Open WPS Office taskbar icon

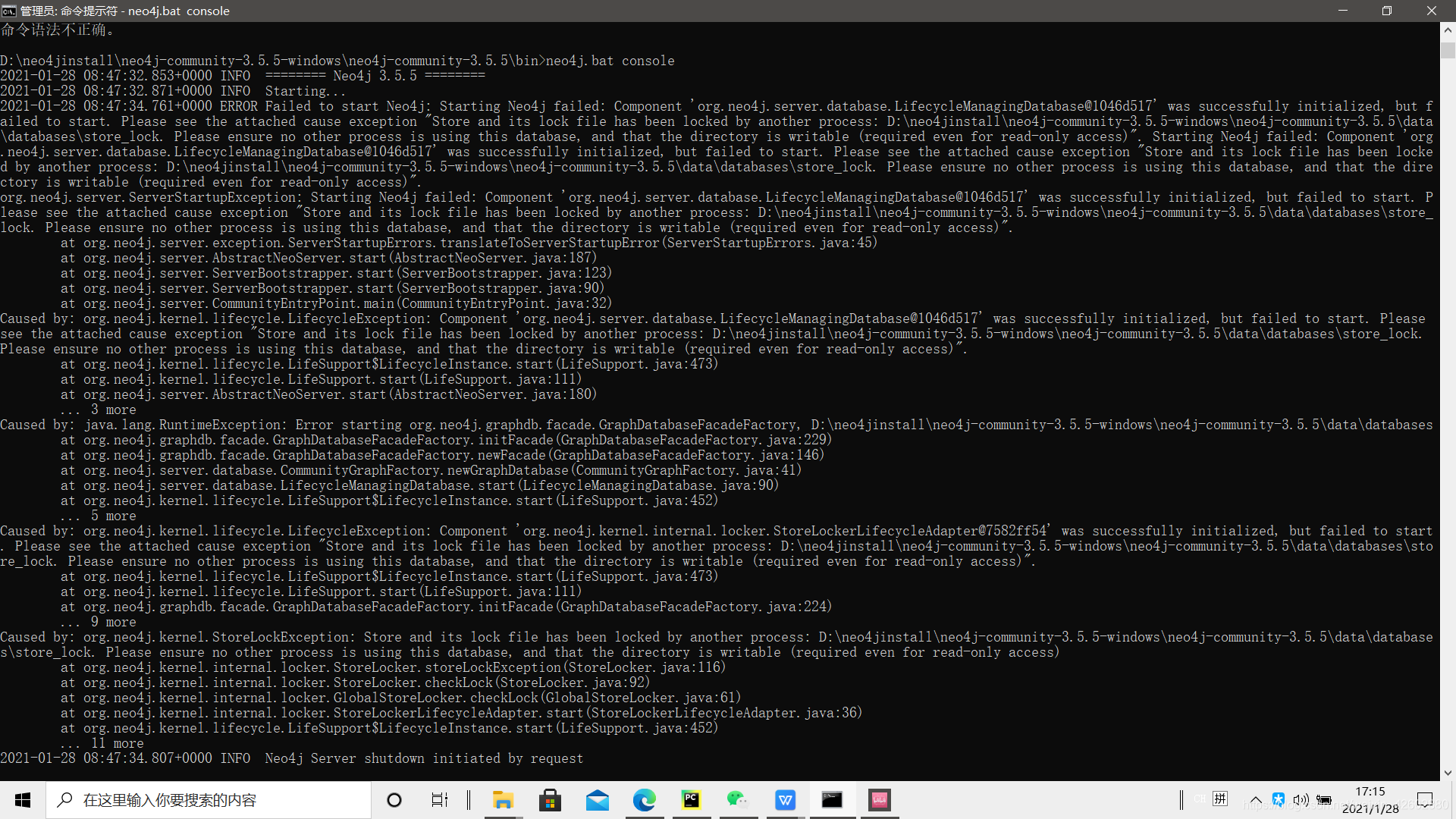[785, 800]
